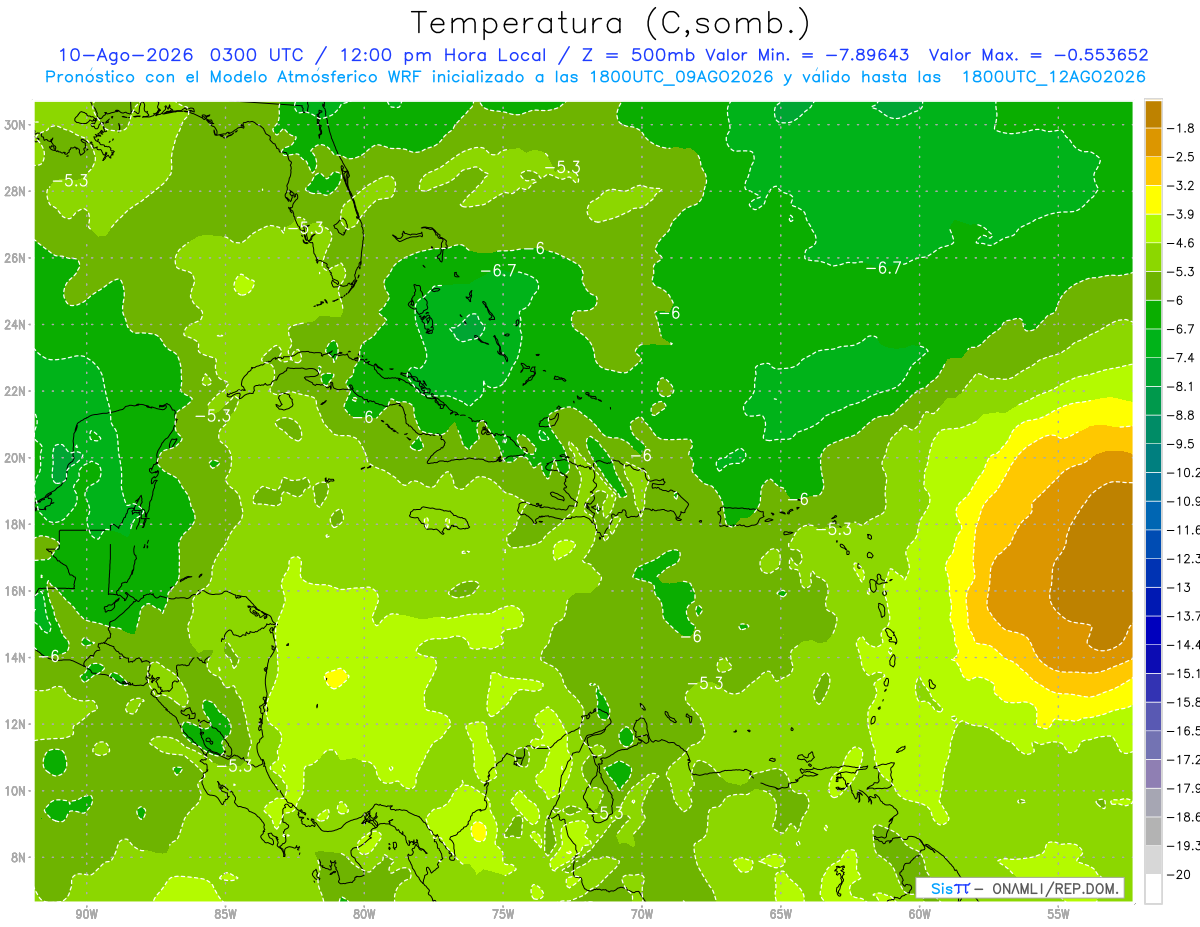1200x927 pixels.
Task: Click the "85W" longitude label
Action: point(225,914)
